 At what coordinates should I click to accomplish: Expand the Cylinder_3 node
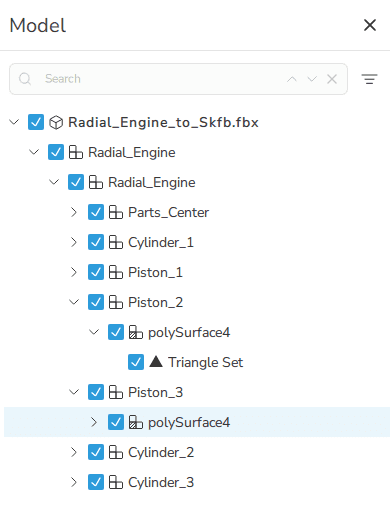(x=74, y=482)
